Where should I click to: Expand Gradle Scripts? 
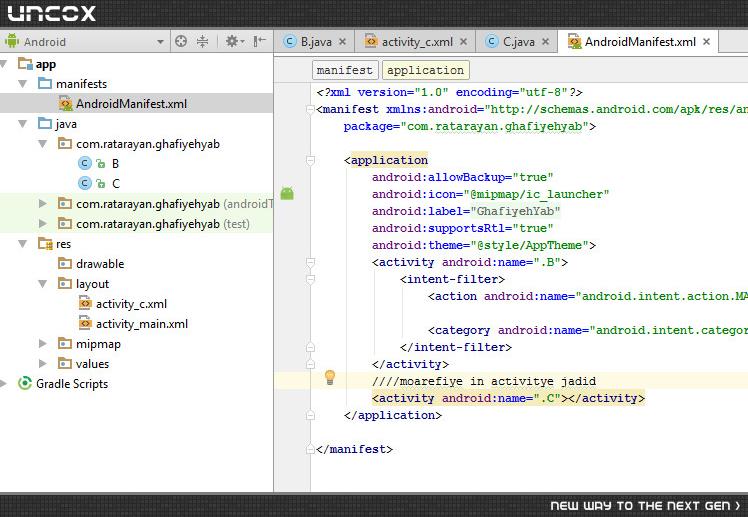pyautogui.click(x=3, y=383)
